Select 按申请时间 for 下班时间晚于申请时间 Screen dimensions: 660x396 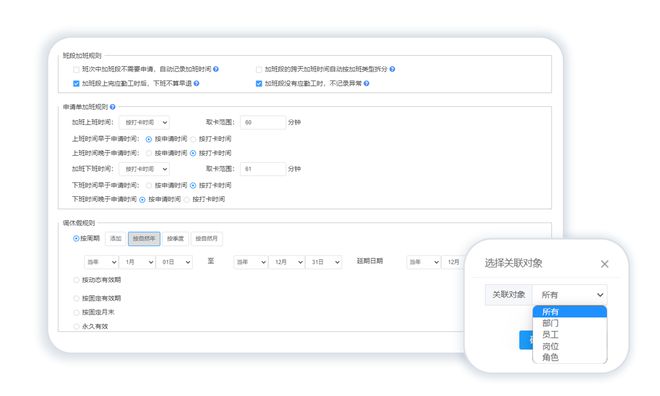(x=142, y=199)
